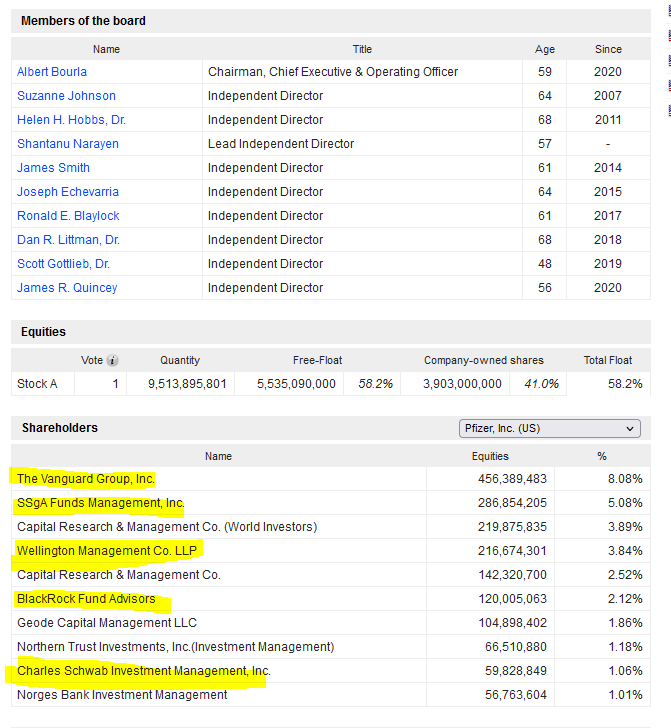Click equities value 104,898,402

pos(513,623)
